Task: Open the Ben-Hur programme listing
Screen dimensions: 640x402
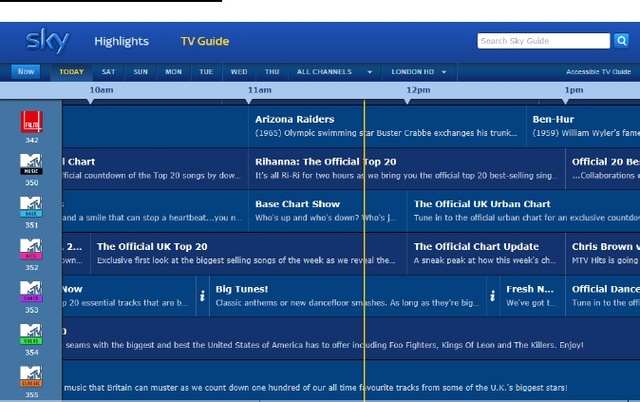Action: 583,126
